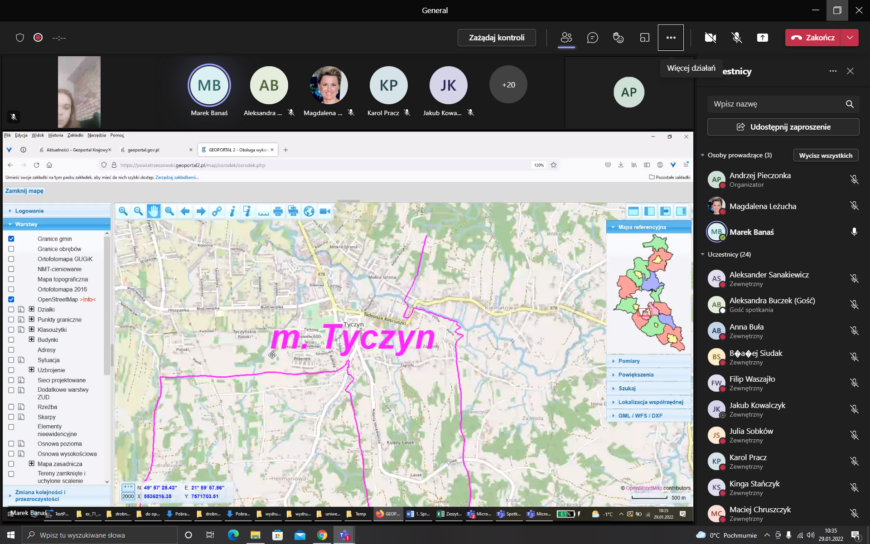Open dropdown arrow next to Zakończ
The image size is (870, 544).
[850, 38]
